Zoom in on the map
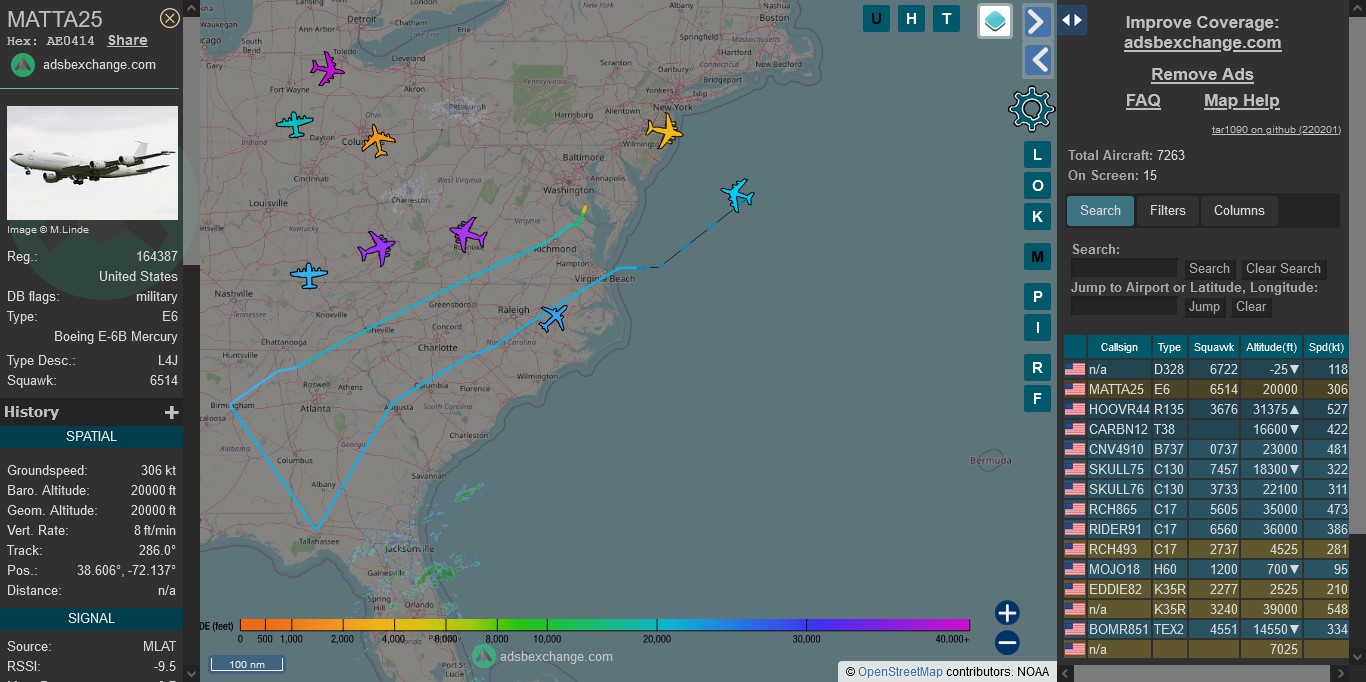 point(1007,613)
